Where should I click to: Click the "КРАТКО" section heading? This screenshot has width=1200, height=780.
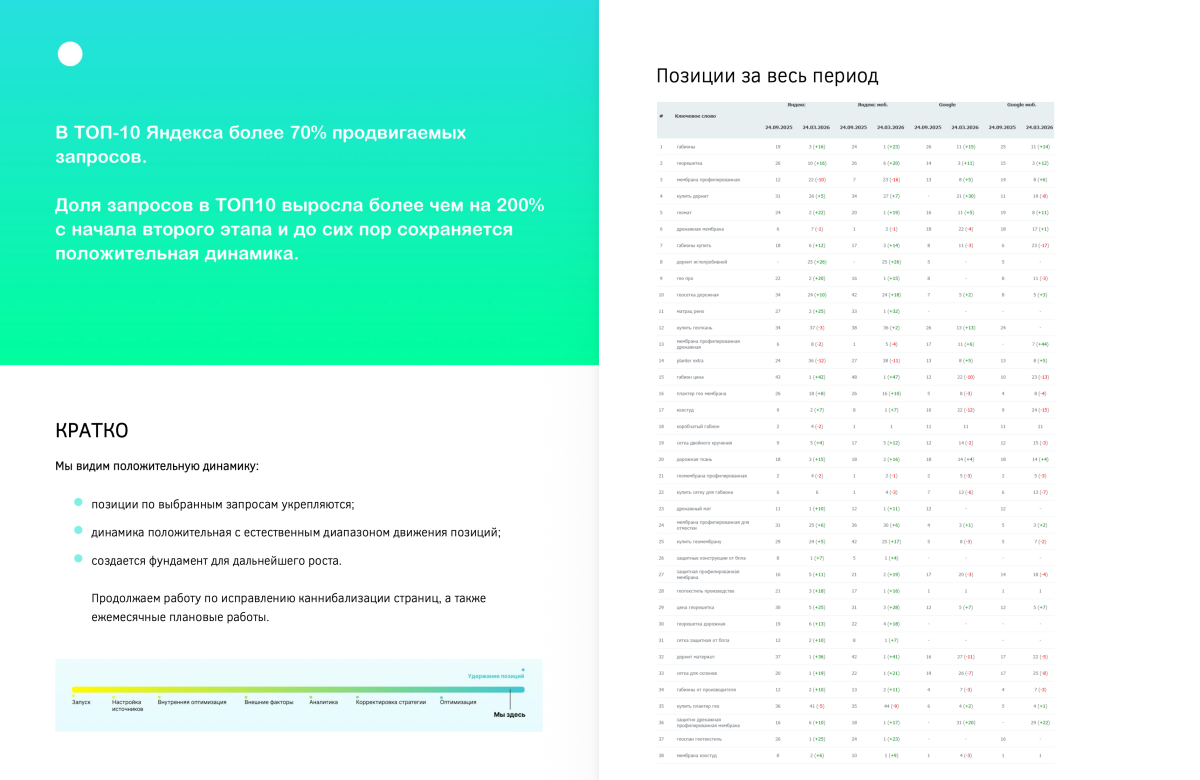point(91,431)
